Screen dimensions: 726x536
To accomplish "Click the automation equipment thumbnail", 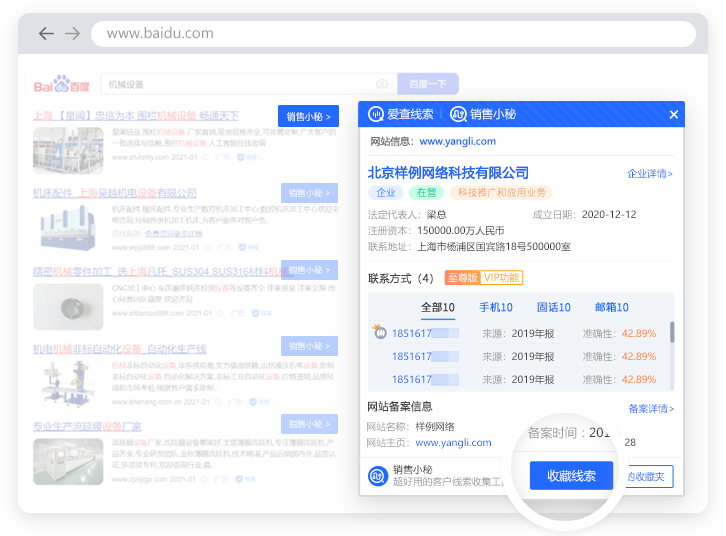I will coord(68,384).
